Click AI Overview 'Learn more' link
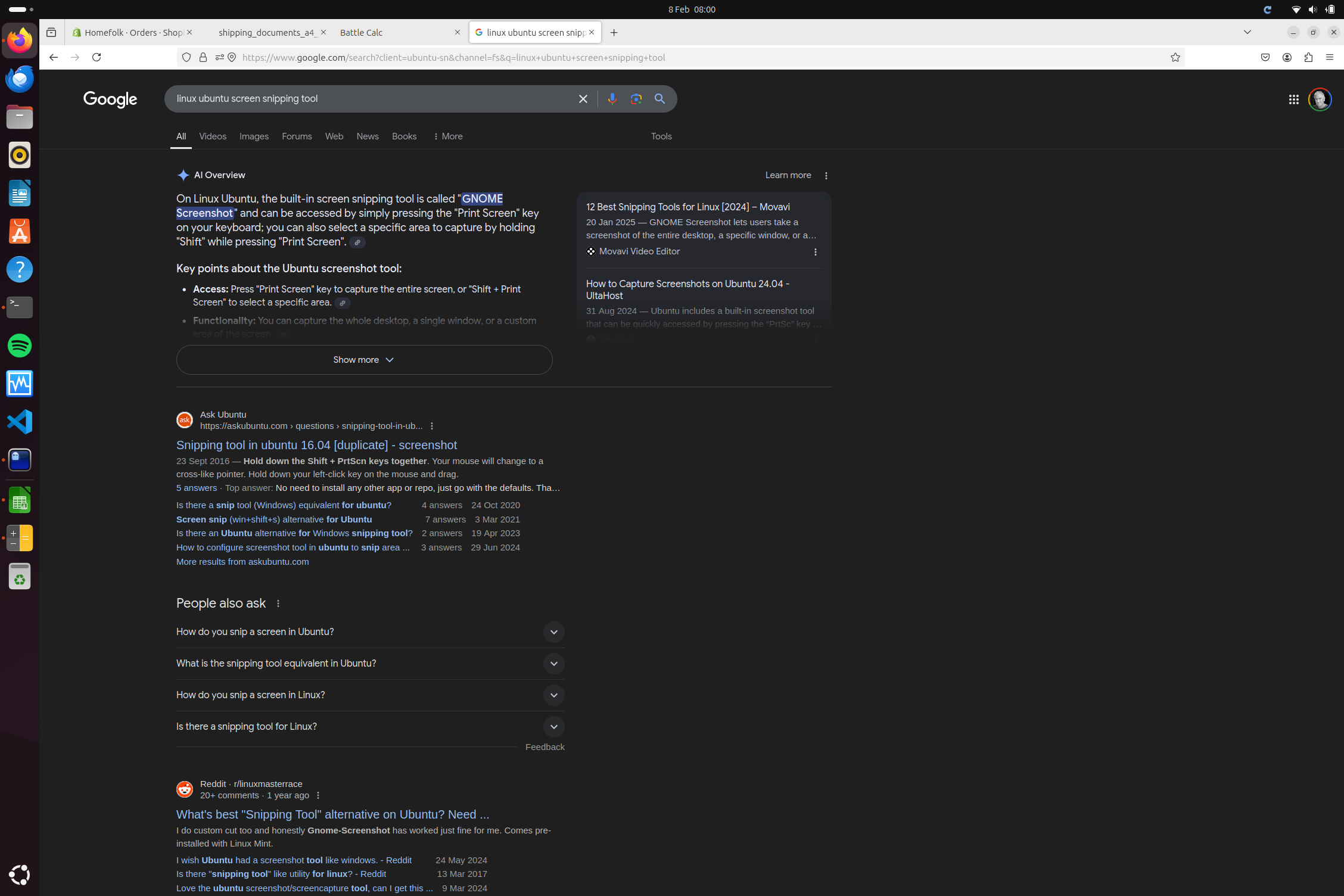The image size is (1344, 896). click(x=788, y=175)
